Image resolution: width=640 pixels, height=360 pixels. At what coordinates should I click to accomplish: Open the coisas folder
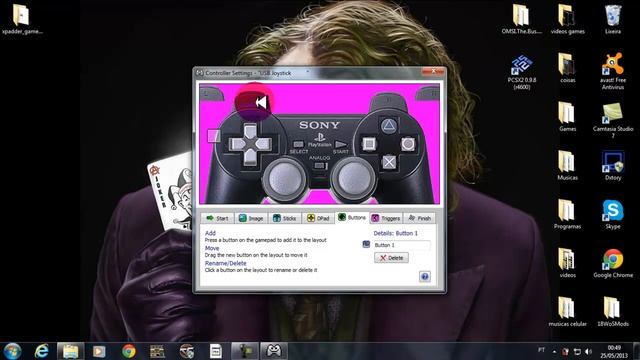567,68
